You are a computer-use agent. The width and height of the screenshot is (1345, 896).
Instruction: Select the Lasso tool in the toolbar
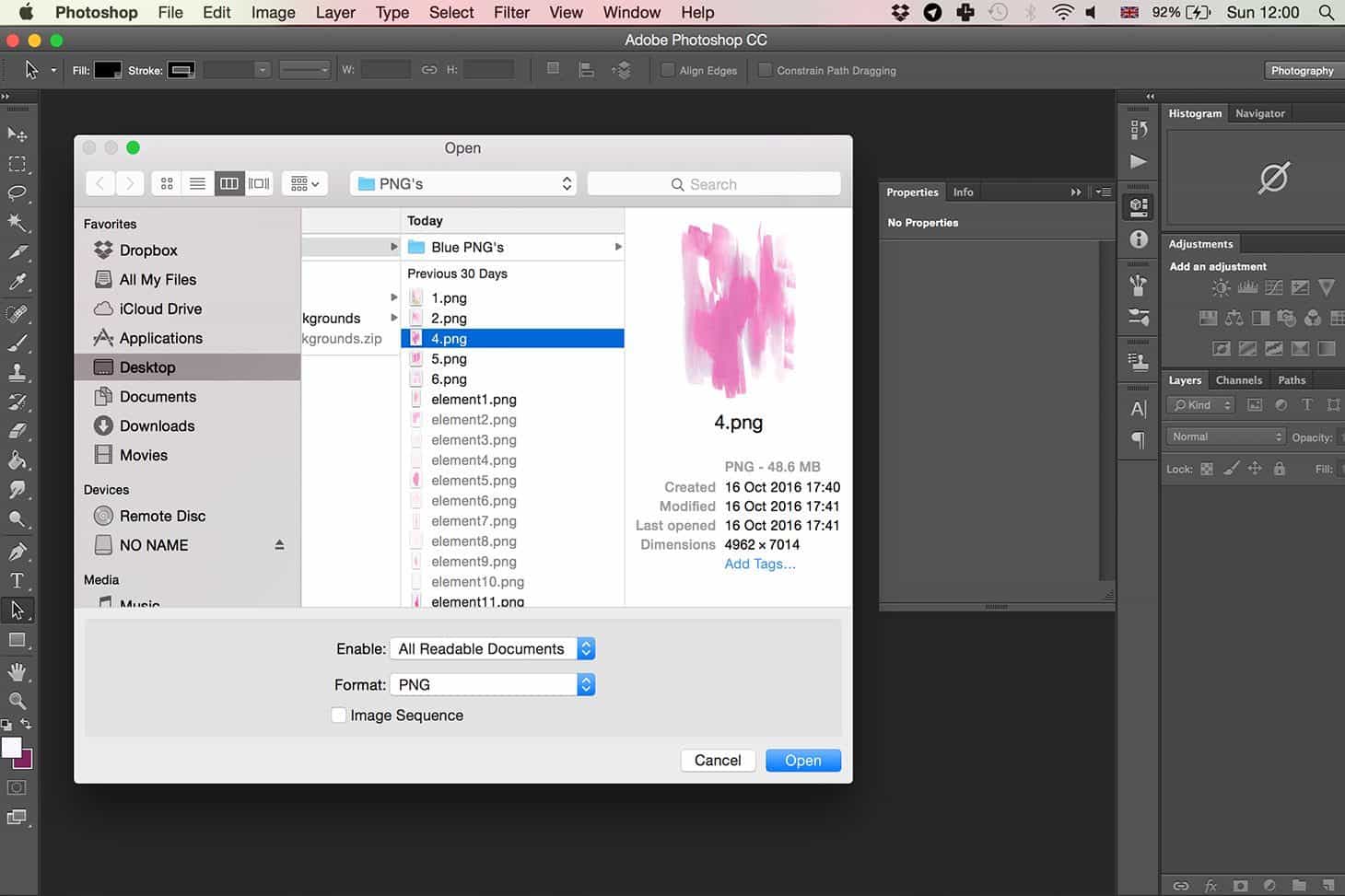point(18,193)
